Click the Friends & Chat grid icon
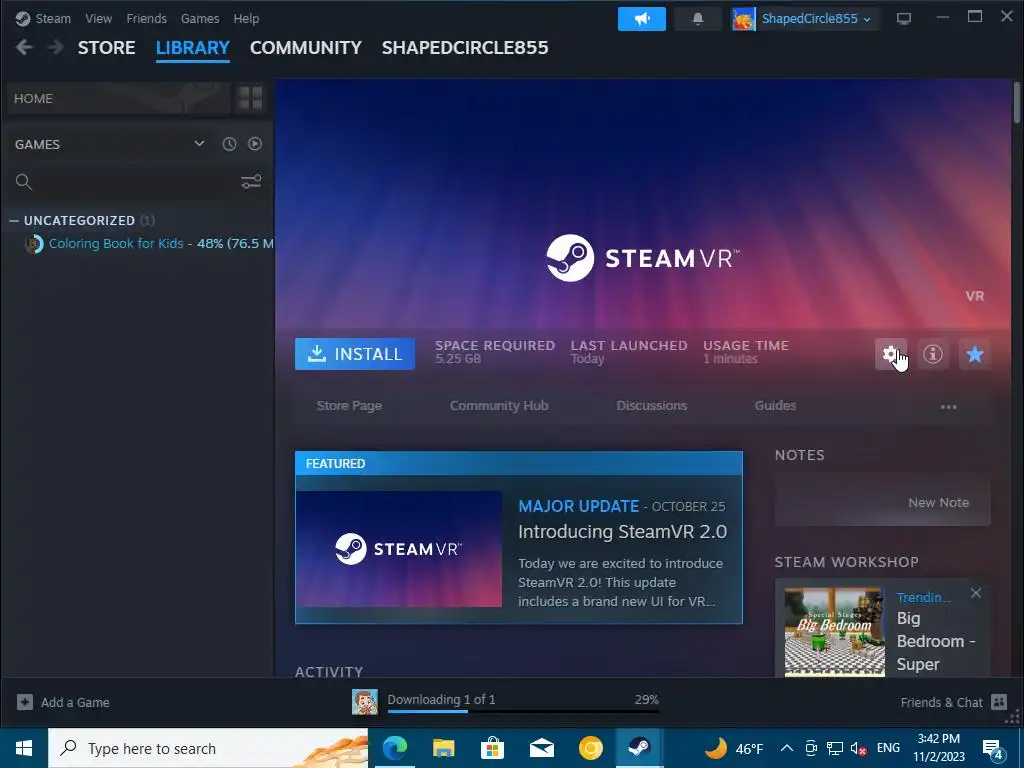Screen dimensions: 1024x768 999,702
